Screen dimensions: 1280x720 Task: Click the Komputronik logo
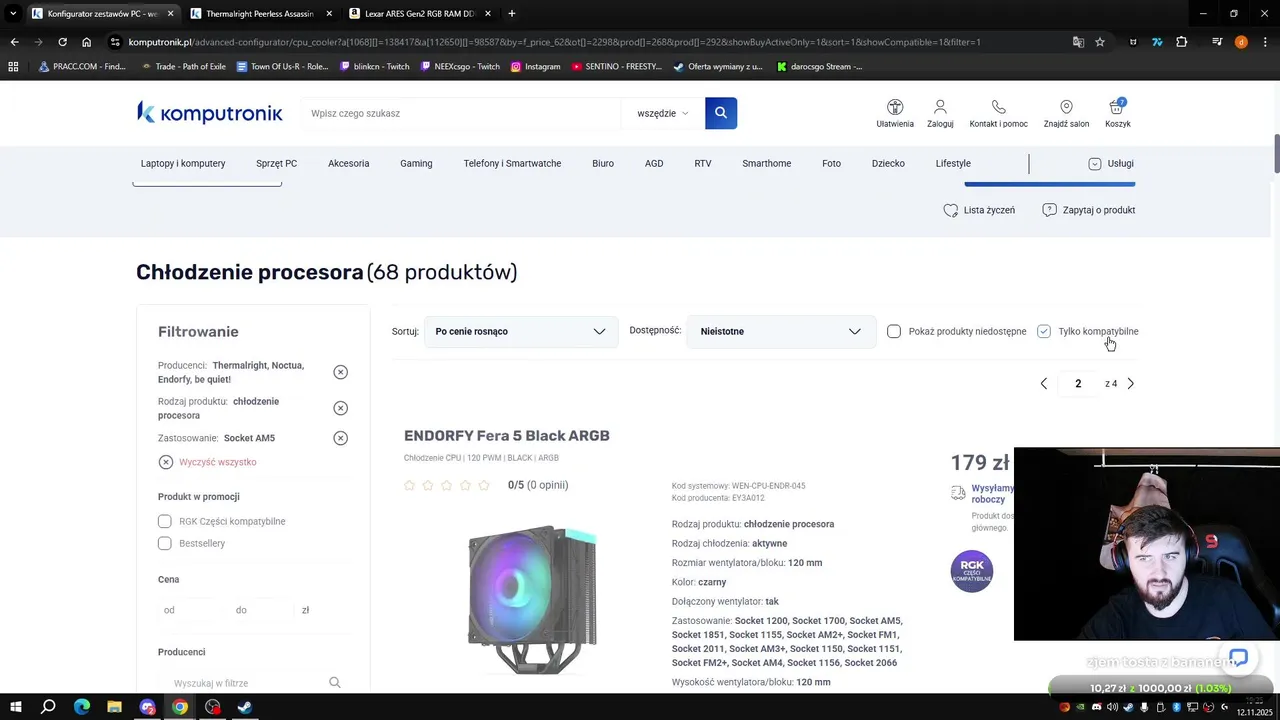click(210, 113)
